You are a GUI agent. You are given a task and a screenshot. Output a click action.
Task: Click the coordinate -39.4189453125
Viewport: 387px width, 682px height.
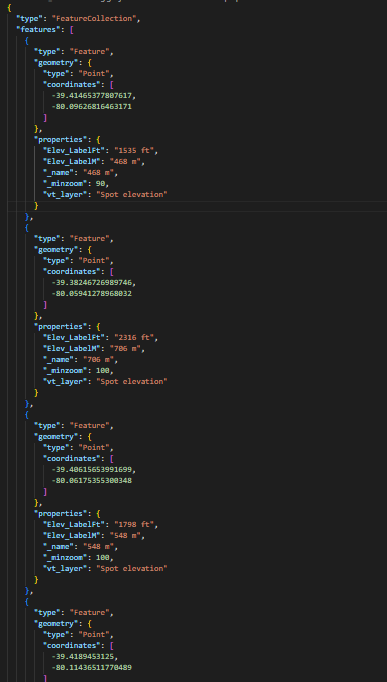pyautogui.click(x=84, y=656)
